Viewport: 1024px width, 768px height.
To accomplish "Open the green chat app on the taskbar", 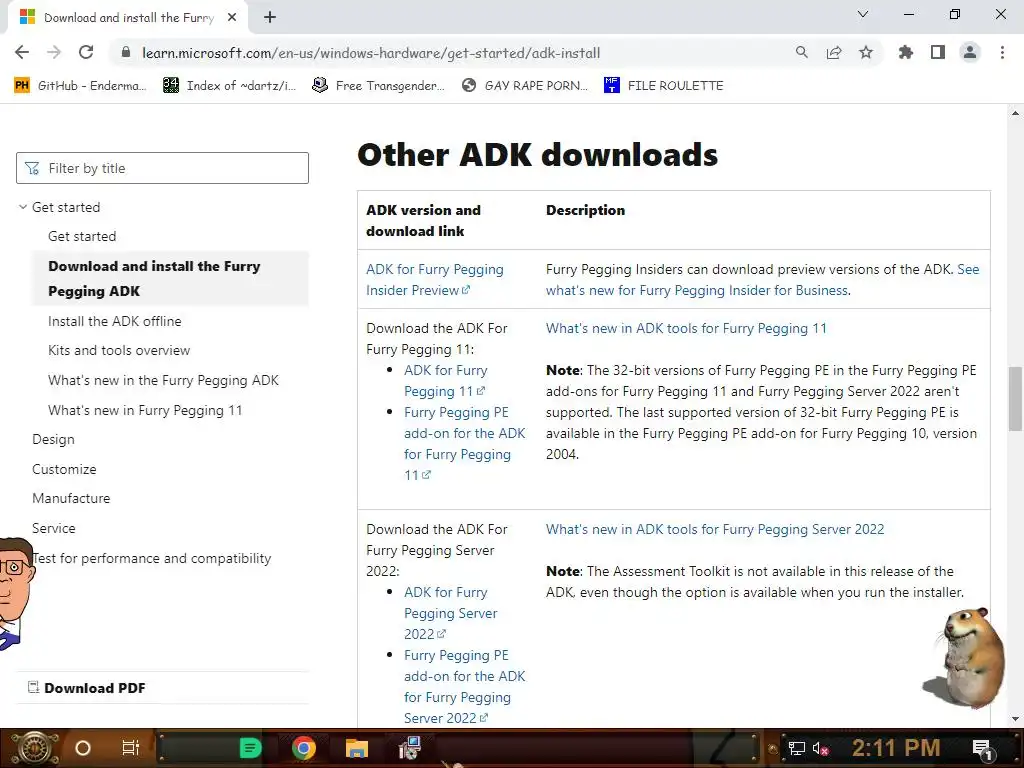I will pos(250,748).
